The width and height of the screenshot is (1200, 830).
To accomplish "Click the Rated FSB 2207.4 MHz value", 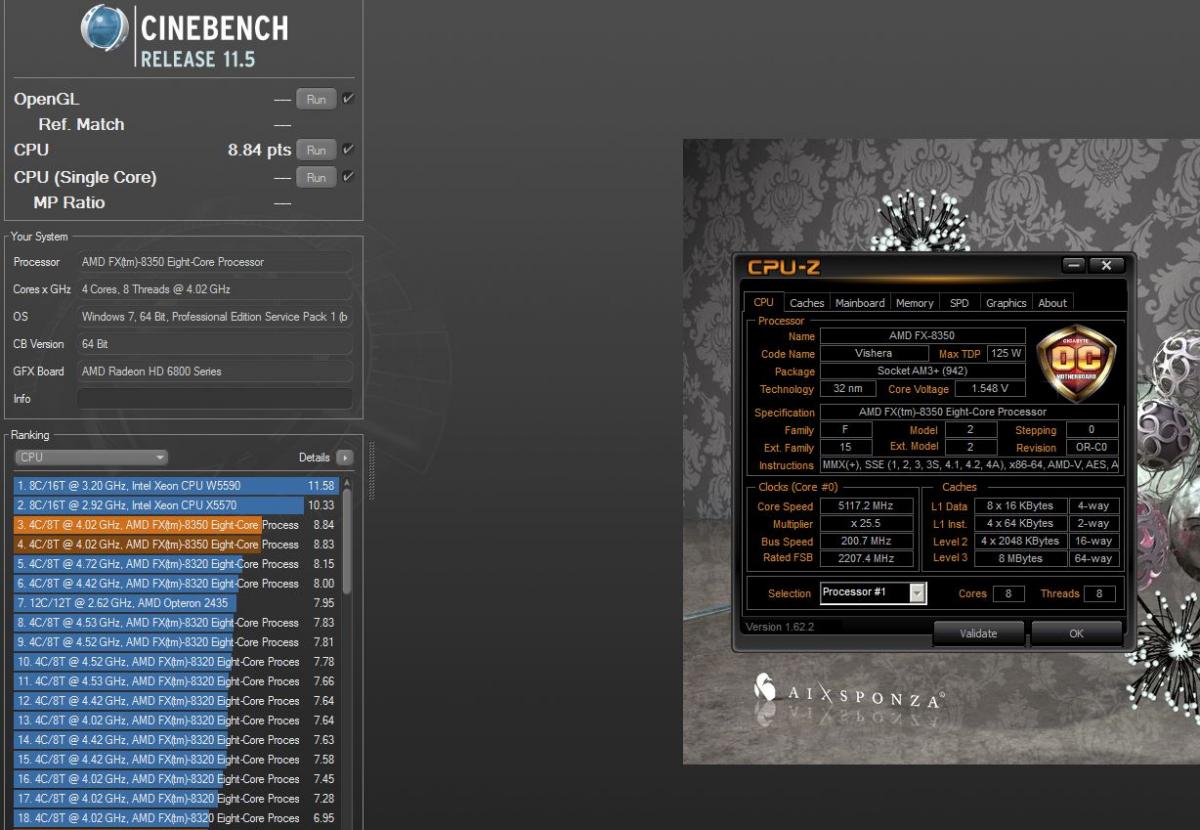I will click(866, 558).
